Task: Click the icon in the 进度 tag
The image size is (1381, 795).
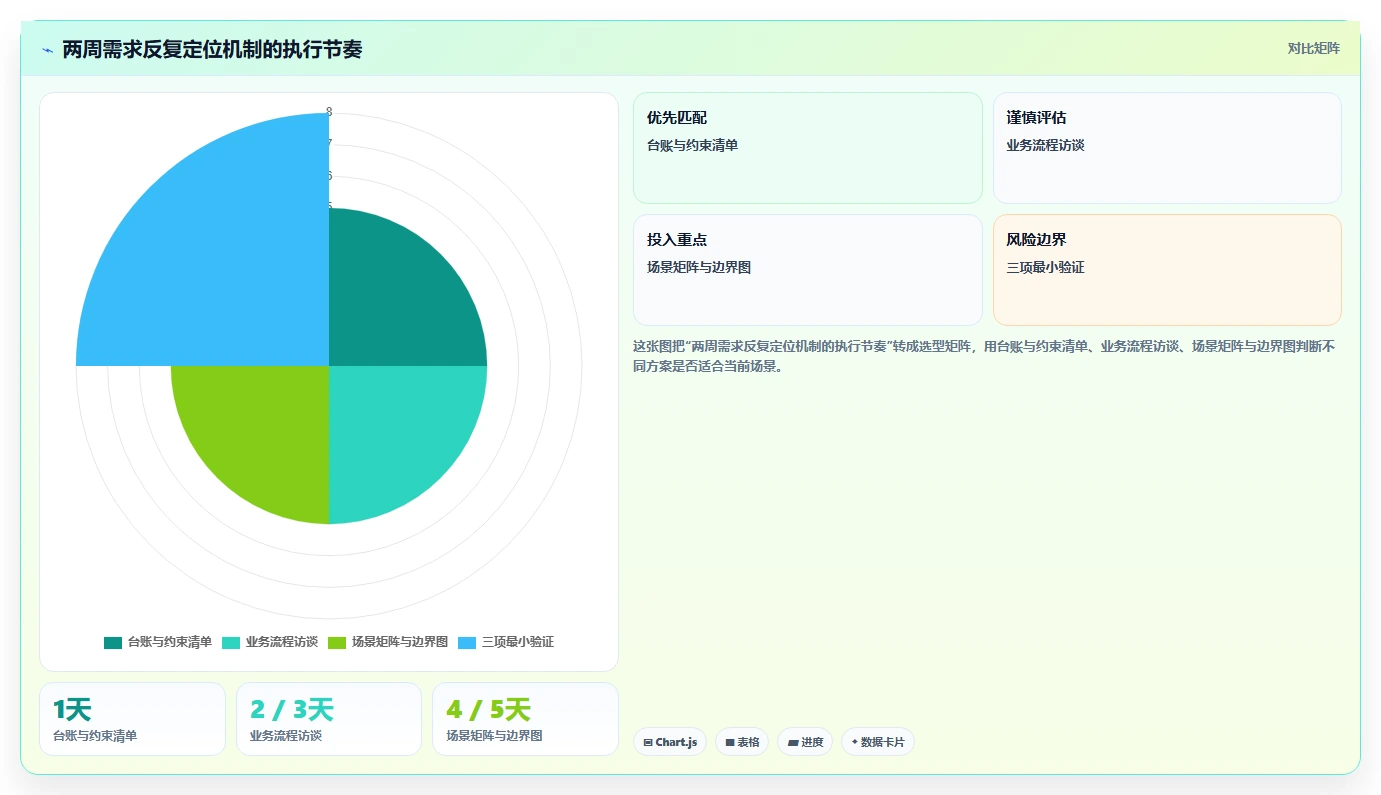Action: (793, 742)
